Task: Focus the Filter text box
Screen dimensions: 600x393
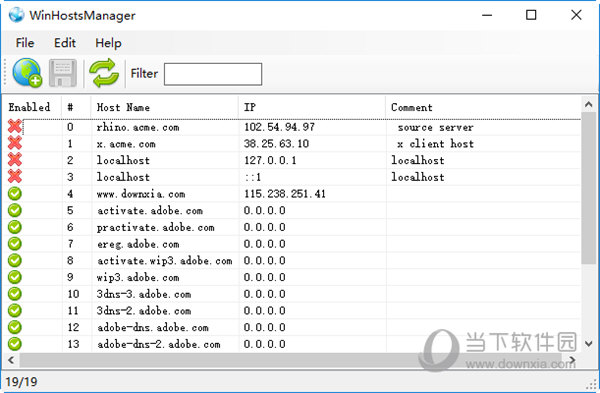Action: click(x=213, y=74)
